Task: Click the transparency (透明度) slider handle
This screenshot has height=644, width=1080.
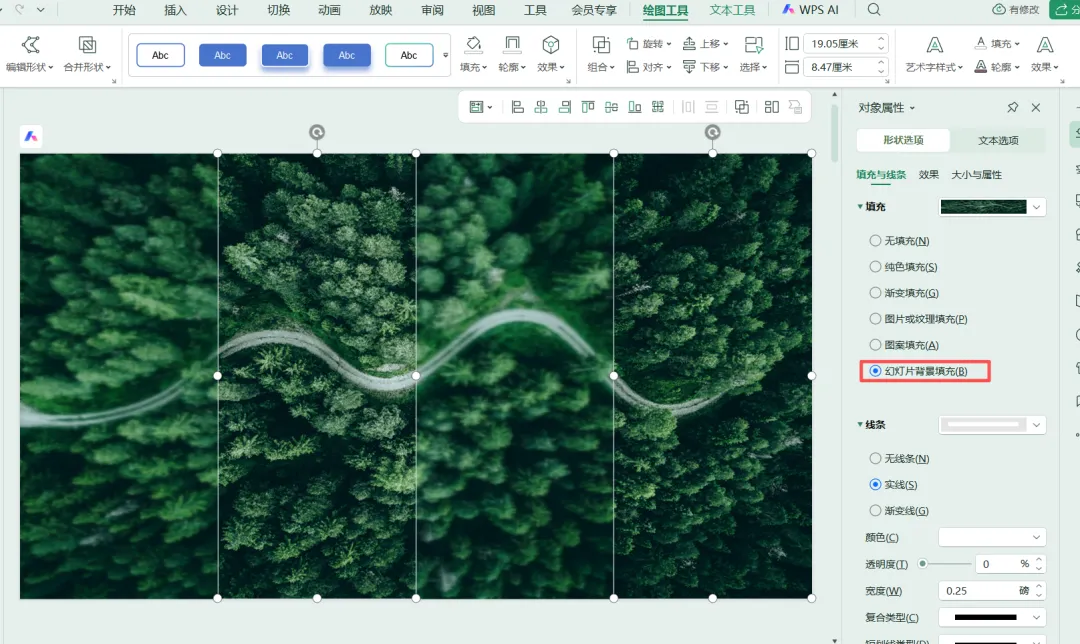Action: 922,563
